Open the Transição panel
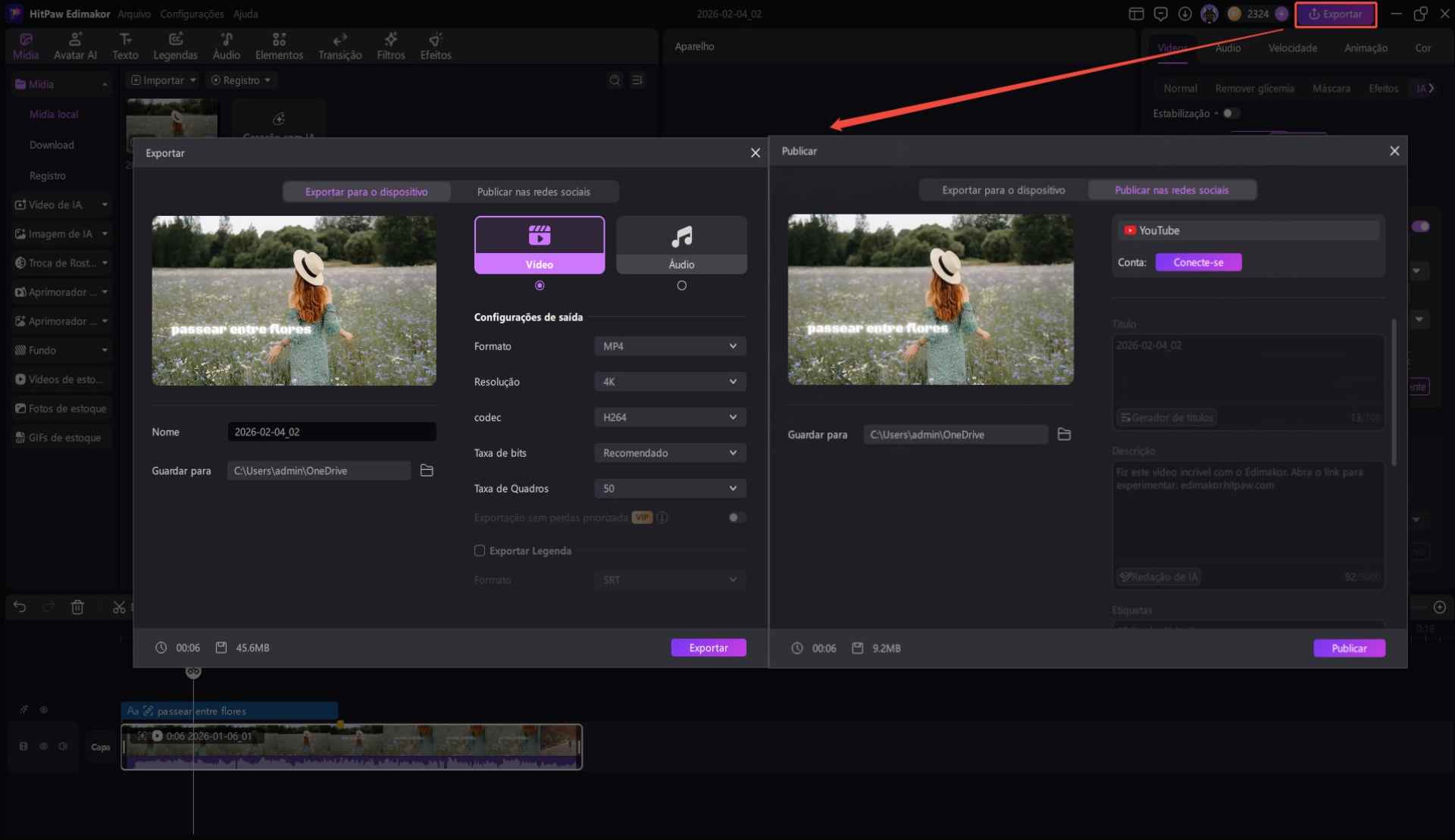 point(339,45)
